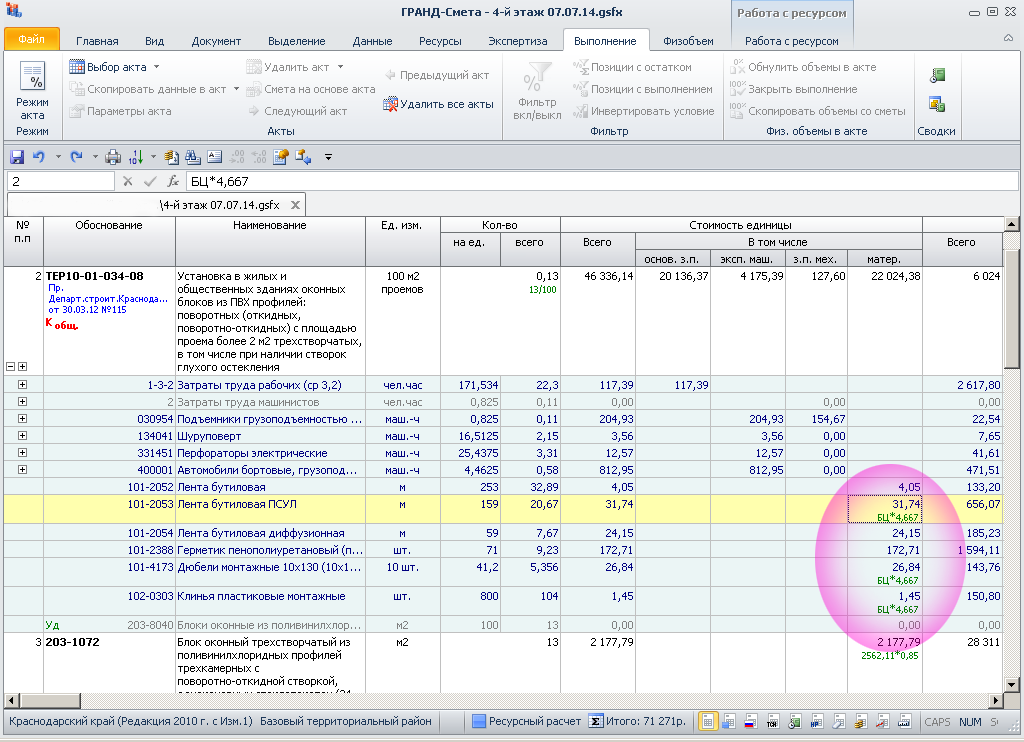Click the Save icon in quick access toolbar
This screenshot has width=1024, height=742.
pos(16,157)
